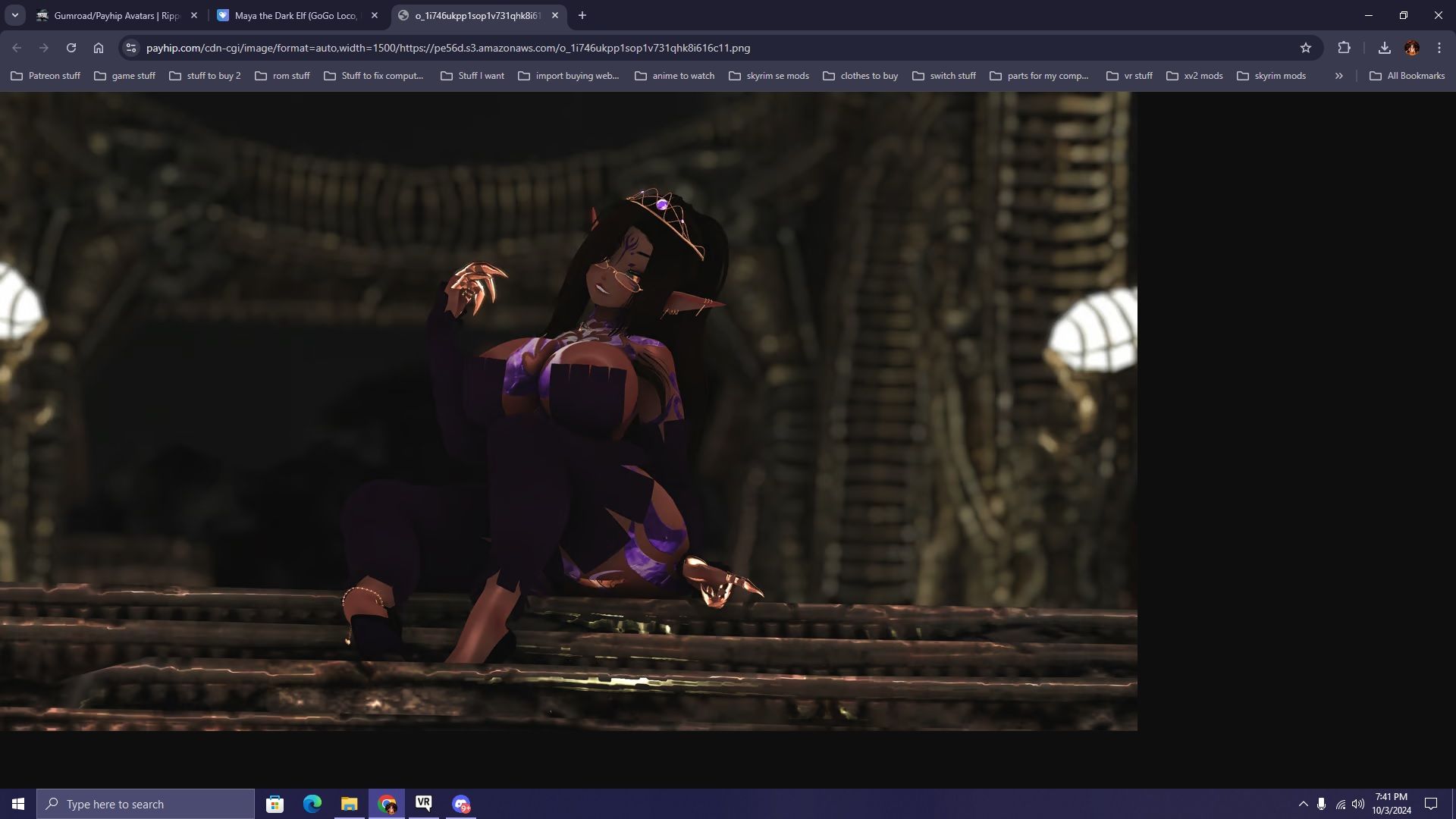Open the xv2 mods bookmark folder
This screenshot has width=1456, height=819.
pos(1194,76)
